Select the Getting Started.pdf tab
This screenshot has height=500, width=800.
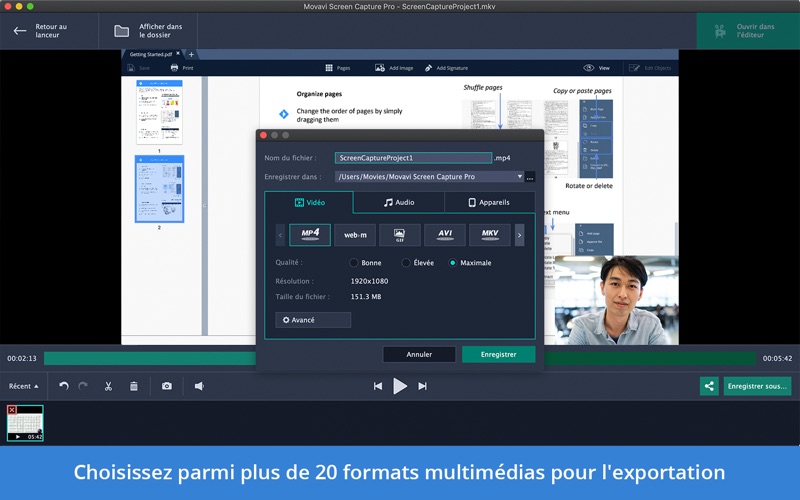tap(150, 54)
